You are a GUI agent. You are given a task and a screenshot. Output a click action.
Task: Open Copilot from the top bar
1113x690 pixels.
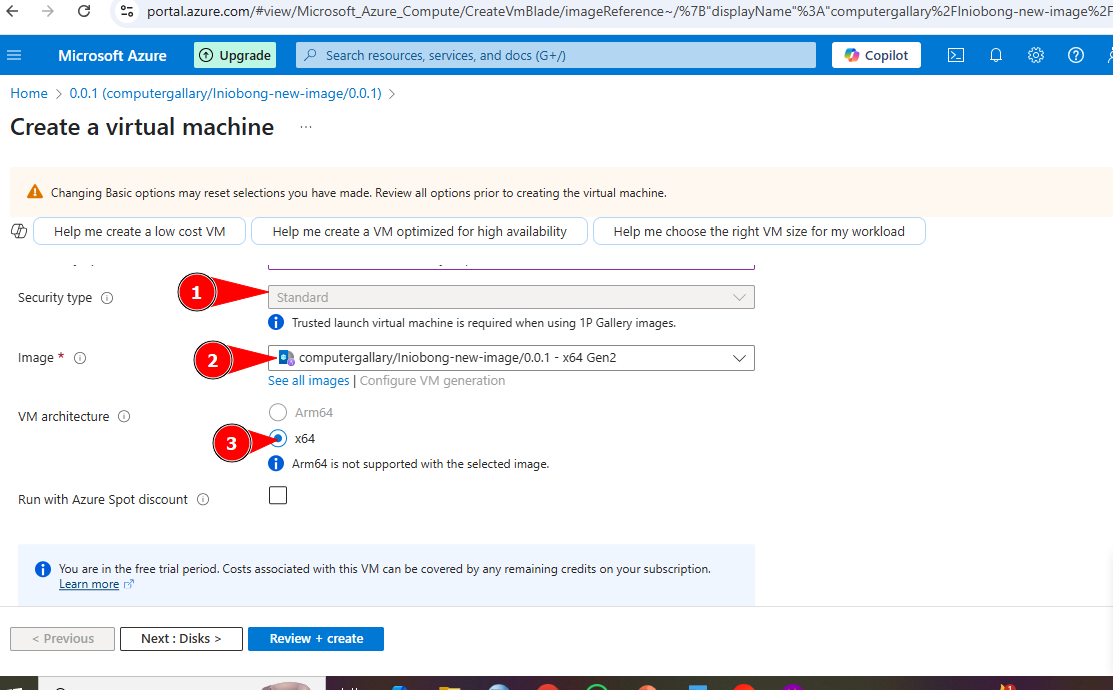(x=876, y=55)
